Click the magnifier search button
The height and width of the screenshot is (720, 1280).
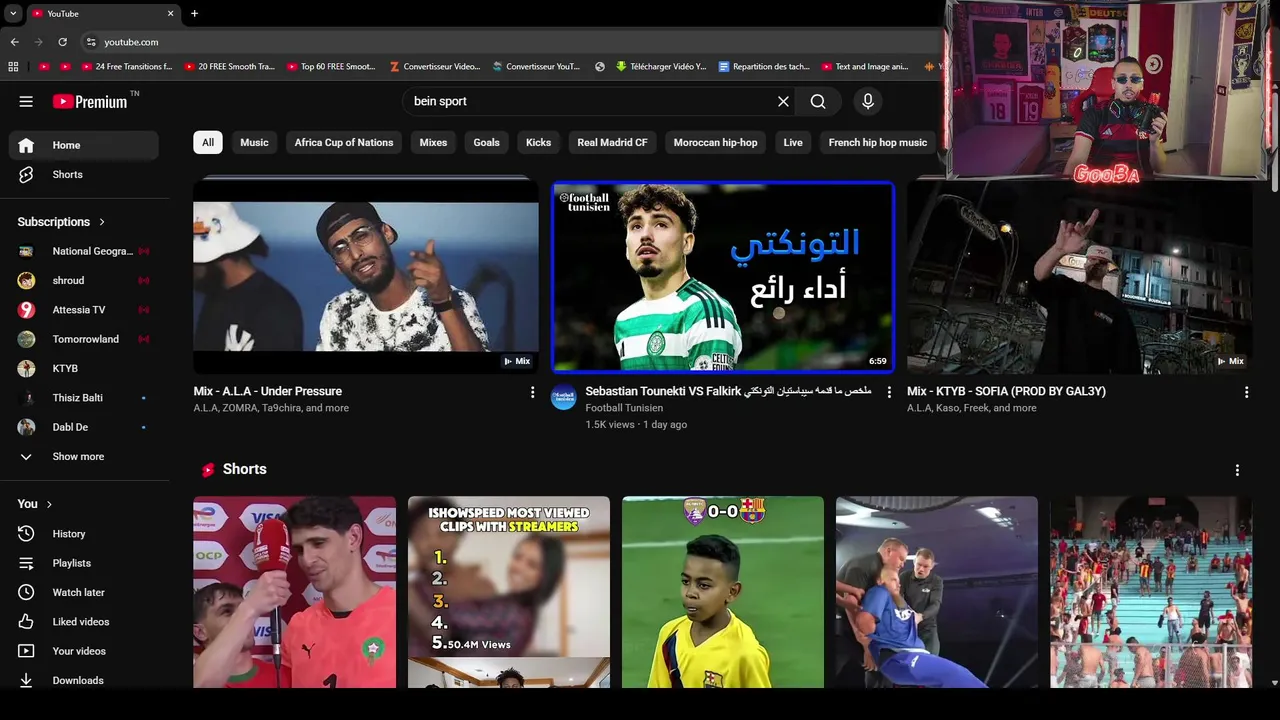pyautogui.click(x=818, y=101)
